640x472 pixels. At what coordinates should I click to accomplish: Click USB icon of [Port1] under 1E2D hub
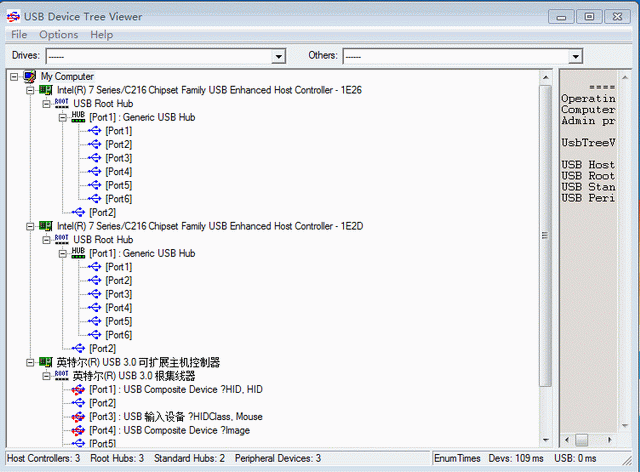[94, 267]
